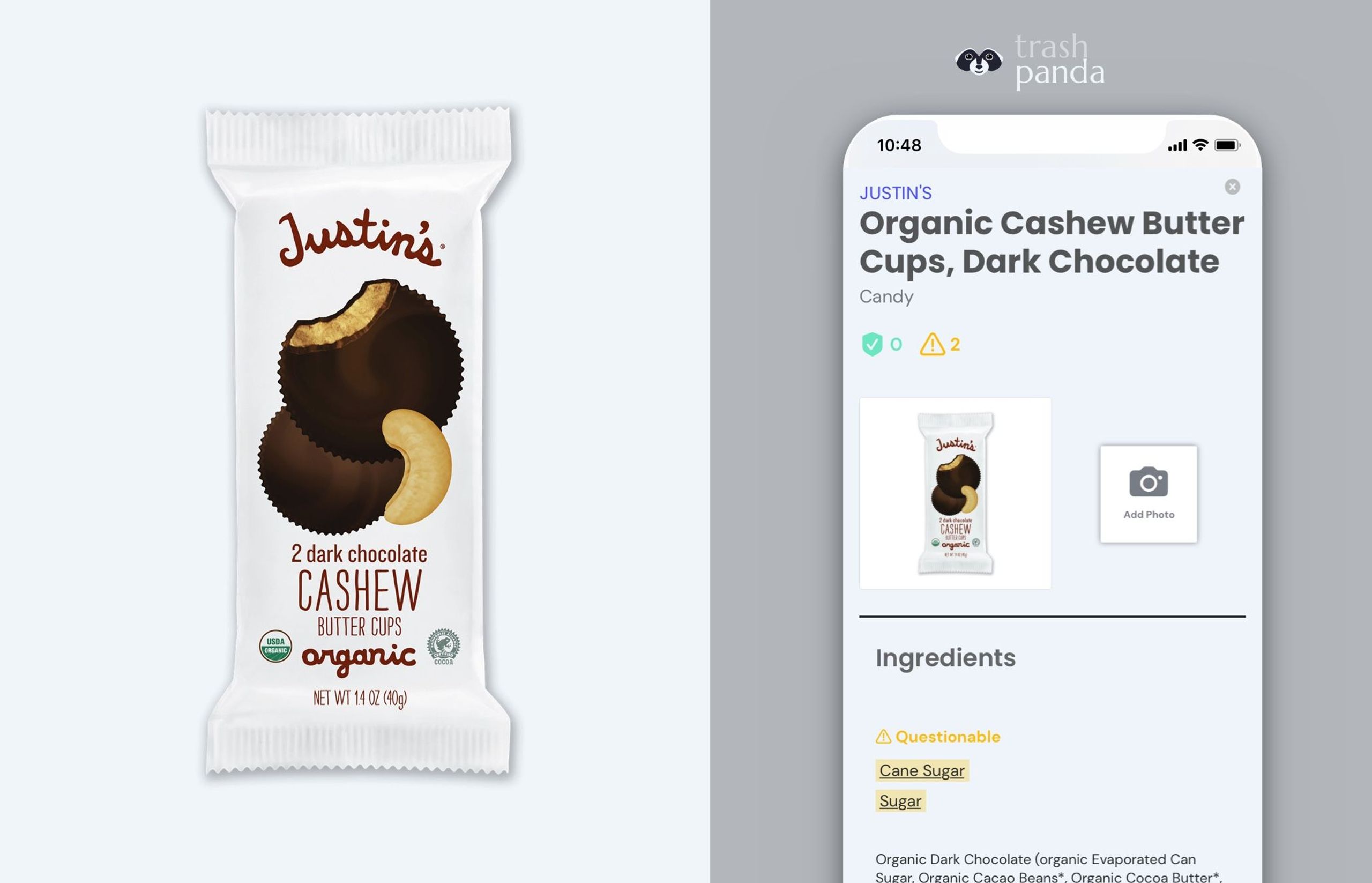Click the cellular signal bars icon
The width and height of the screenshot is (1372, 883).
pyautogui.click(x=1177, y=146)
